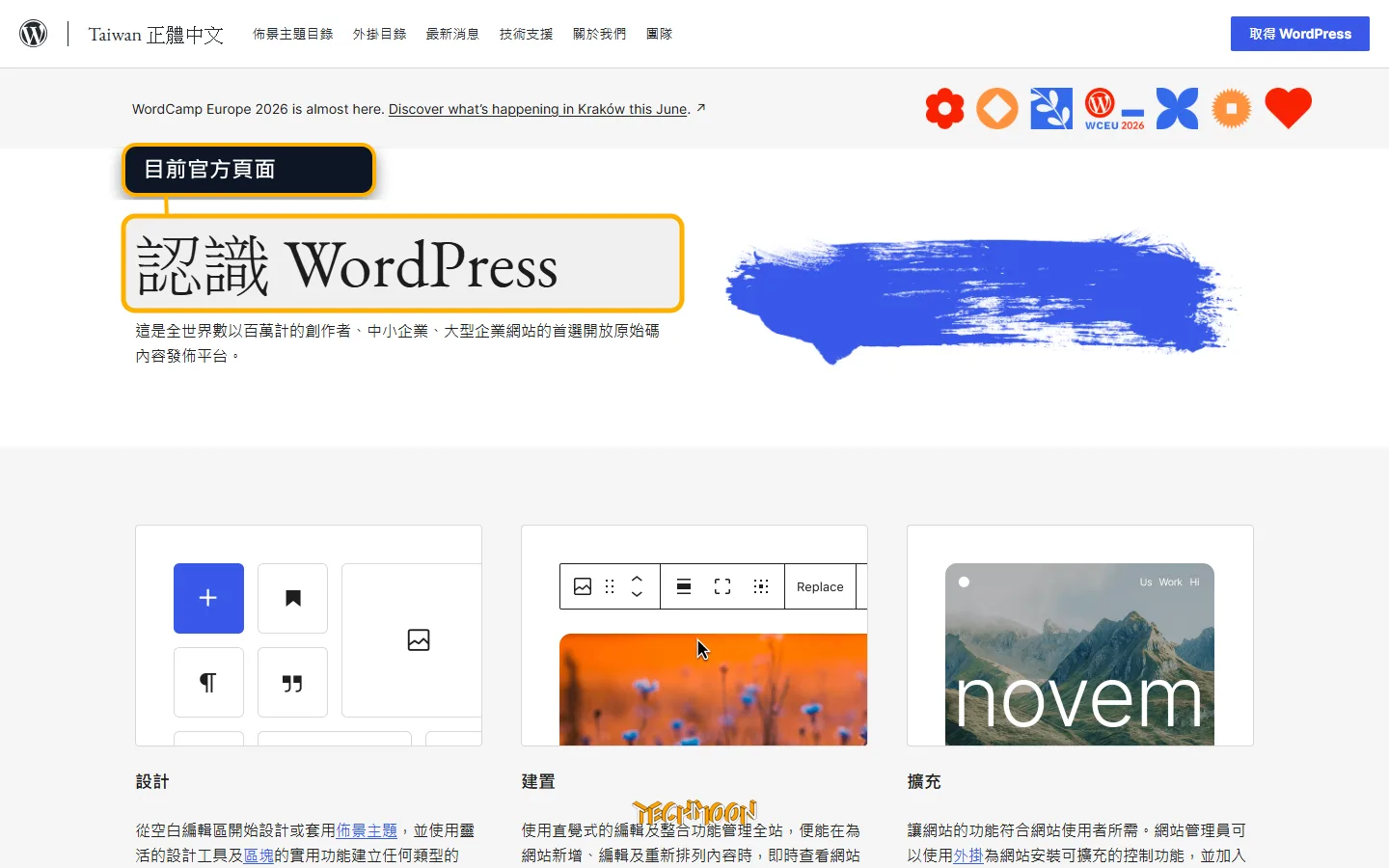Viewport: 1389px width, 868px height.
Task: Click the red flower banner icon
Action: coord(945,108)
